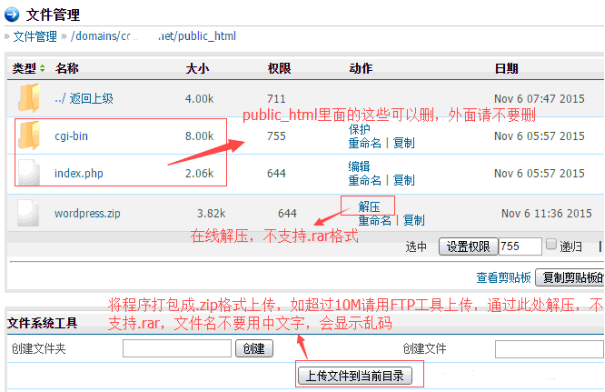The height and width of the screenshot is (392, 605).
Task: Open 查看剪贴板 link
Action: point(504,277)
